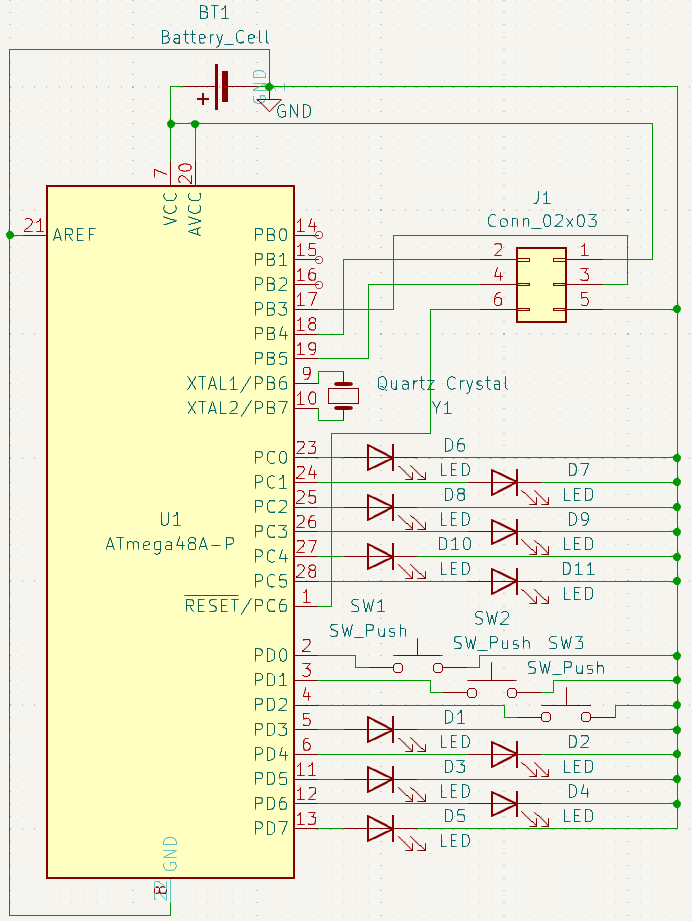
Task: Click the PC5 pin label
Action: (271, 581)
